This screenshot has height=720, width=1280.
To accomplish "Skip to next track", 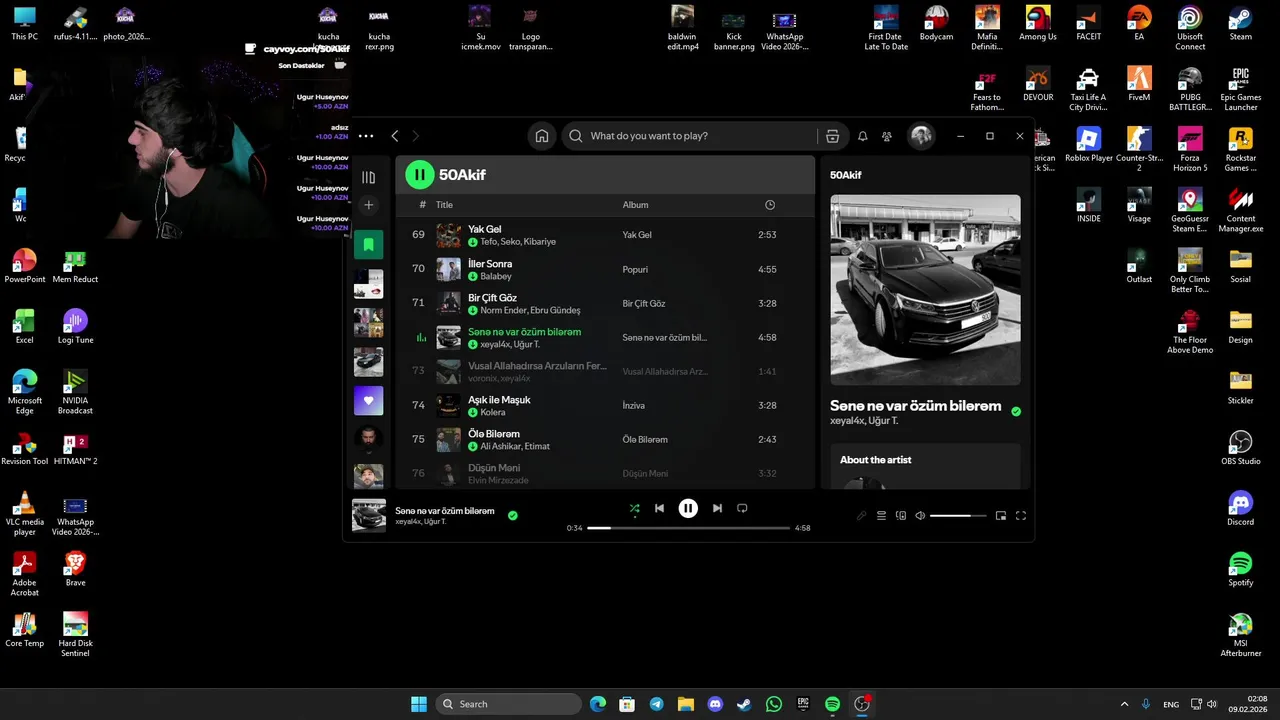I will point(717,508).
